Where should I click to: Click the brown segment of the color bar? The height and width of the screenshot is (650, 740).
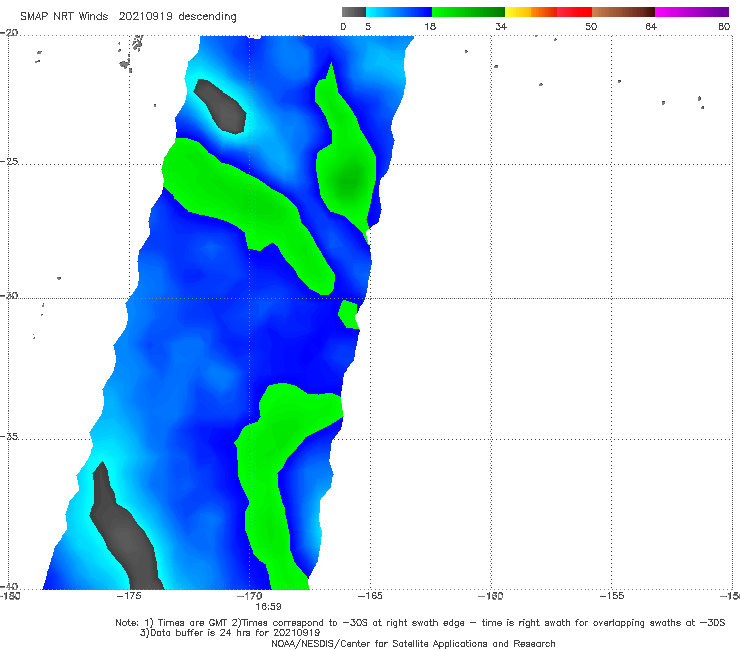coord(623,12)
